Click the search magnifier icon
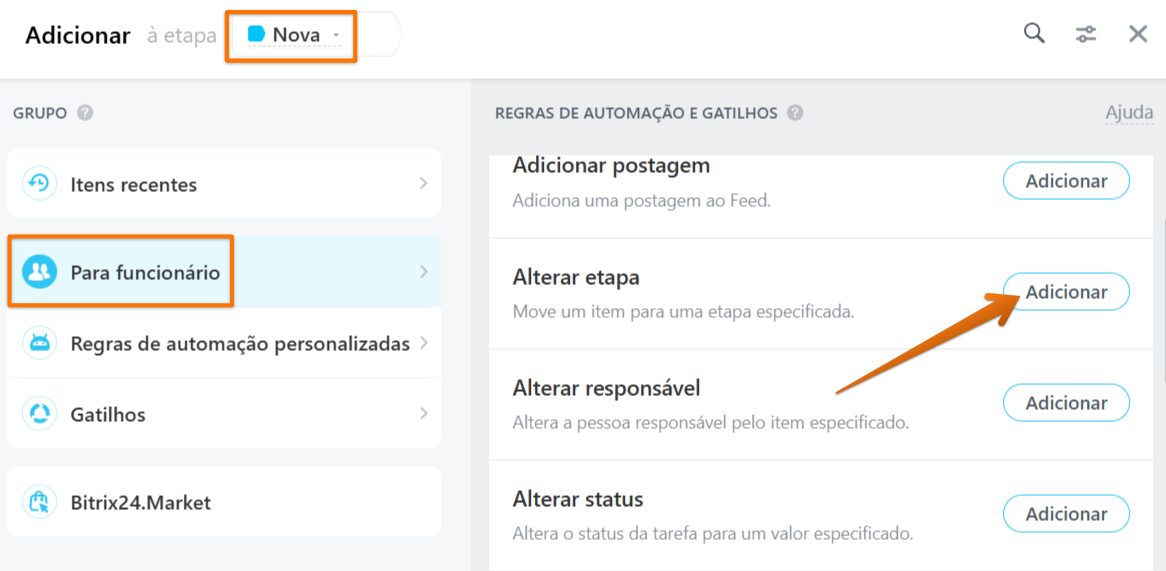 click(x=1034, y=33)
